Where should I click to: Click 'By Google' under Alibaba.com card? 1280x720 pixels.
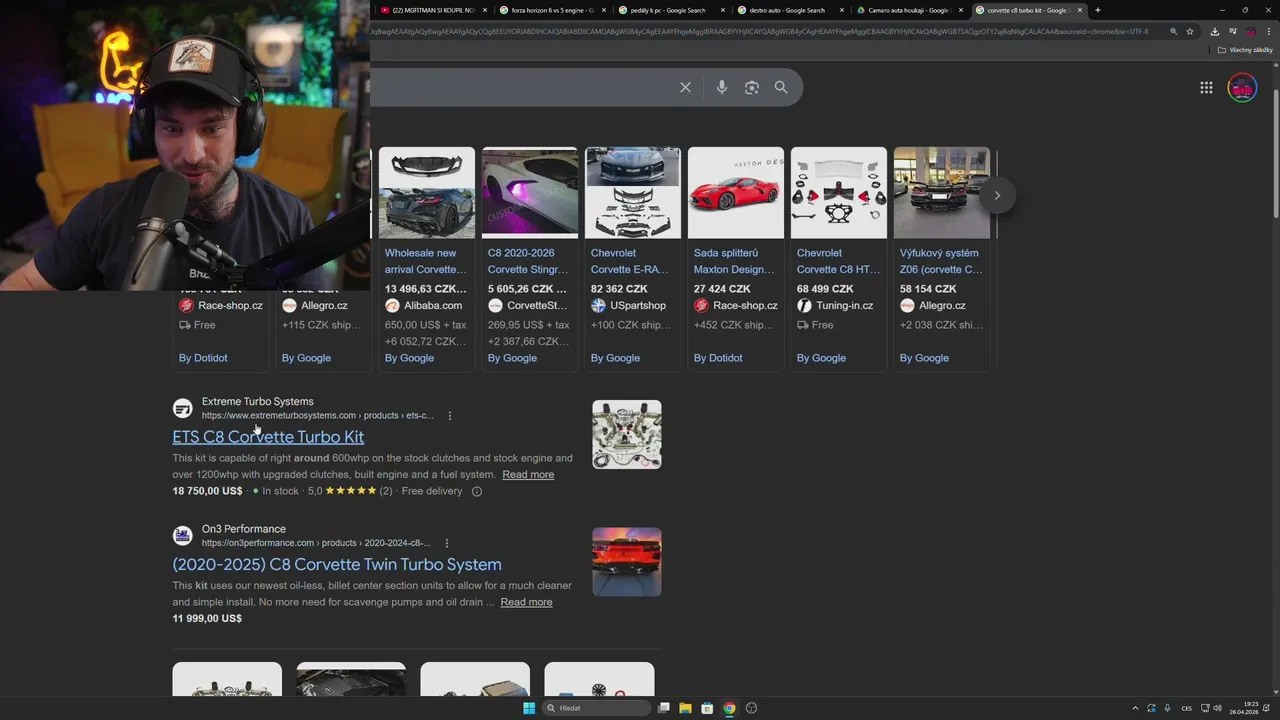click(409, 358)
